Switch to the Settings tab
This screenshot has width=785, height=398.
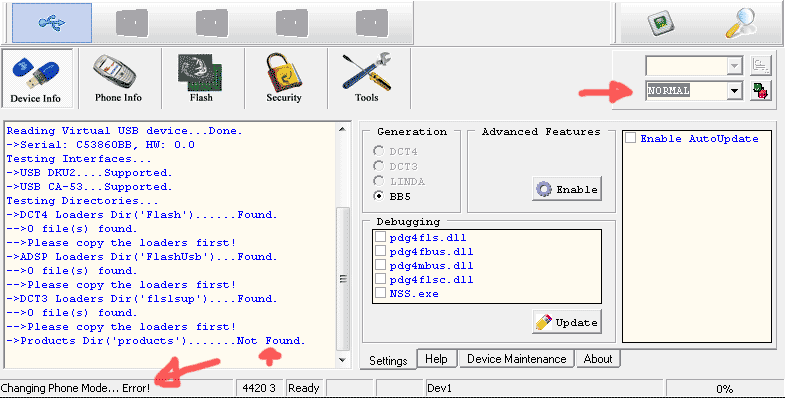(x=388, y=360)
